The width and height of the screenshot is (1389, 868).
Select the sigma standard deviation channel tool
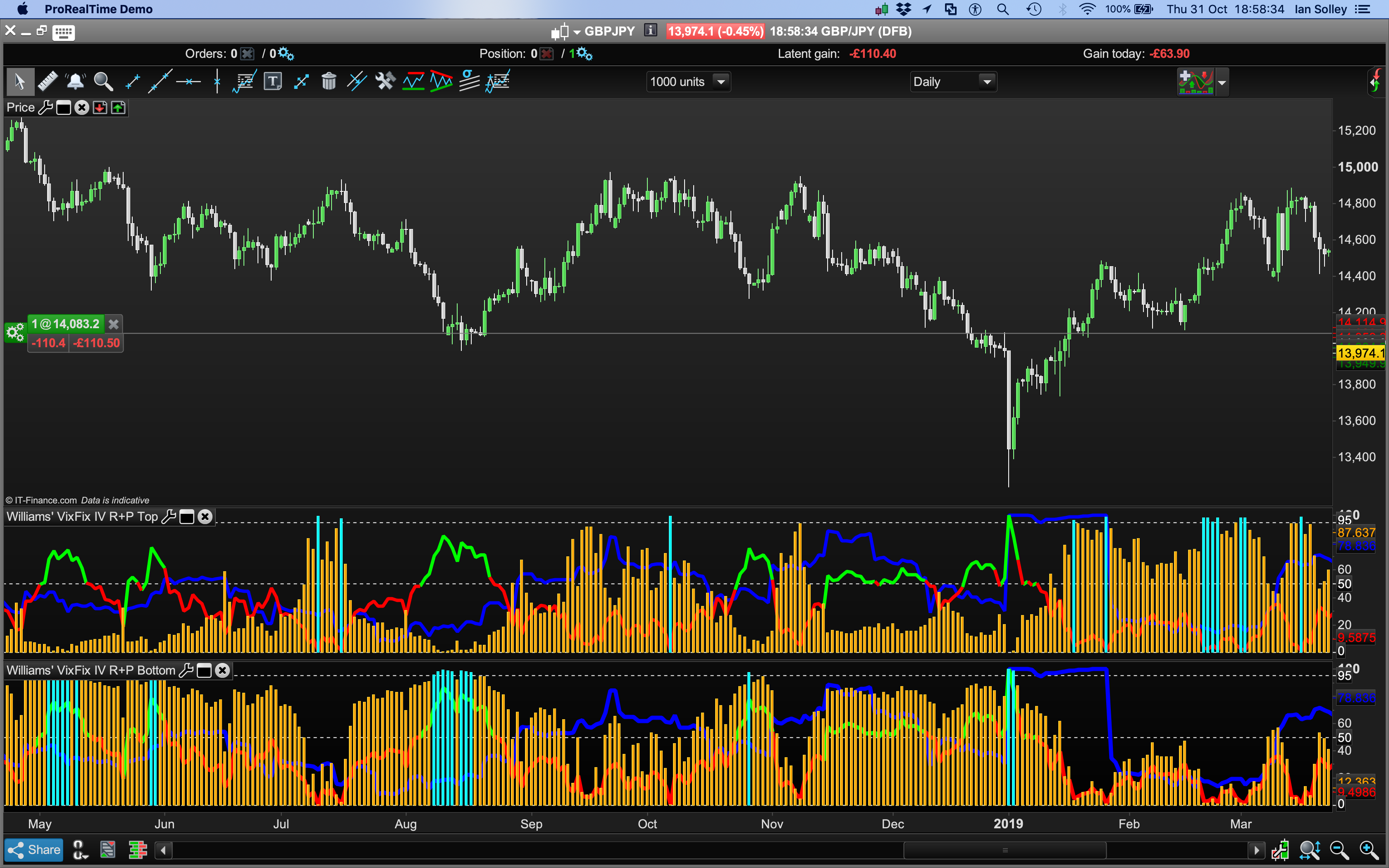point(469,81)
